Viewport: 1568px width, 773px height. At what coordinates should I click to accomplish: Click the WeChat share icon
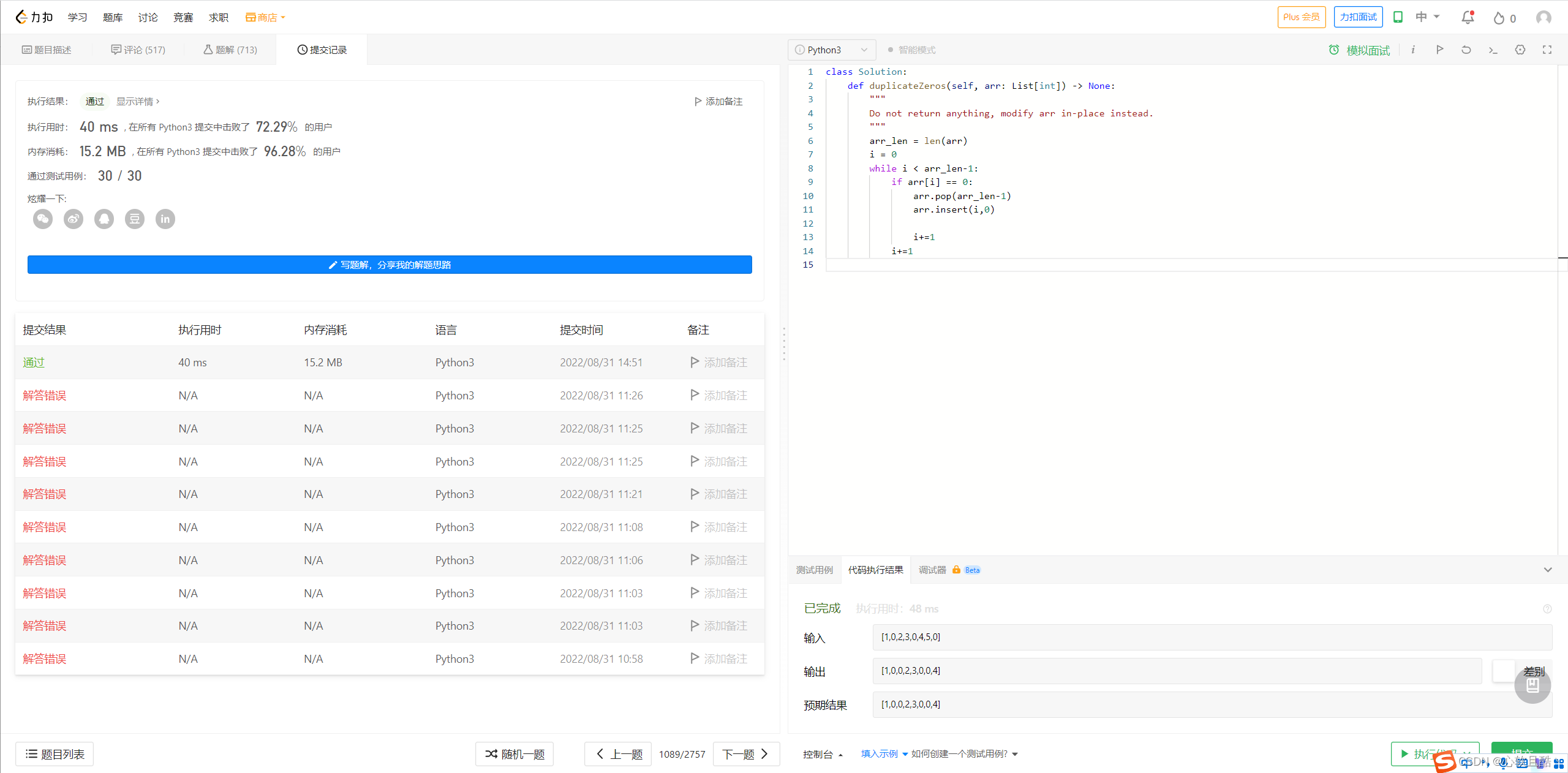pos(43,219)
